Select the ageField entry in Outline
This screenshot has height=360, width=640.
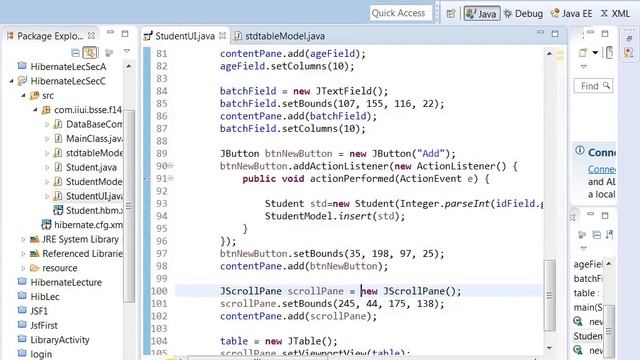[x=588, y=264]
